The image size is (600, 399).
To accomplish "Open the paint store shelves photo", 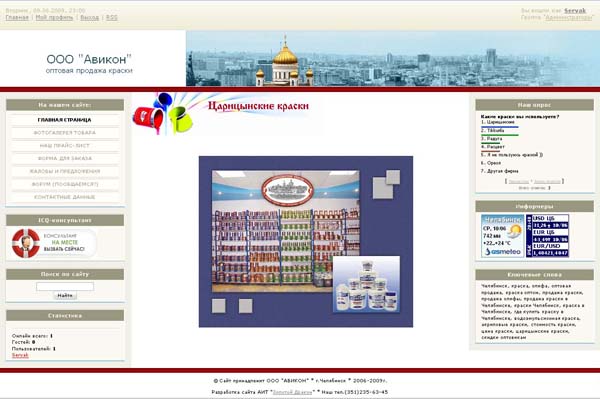I will point(285,231).
